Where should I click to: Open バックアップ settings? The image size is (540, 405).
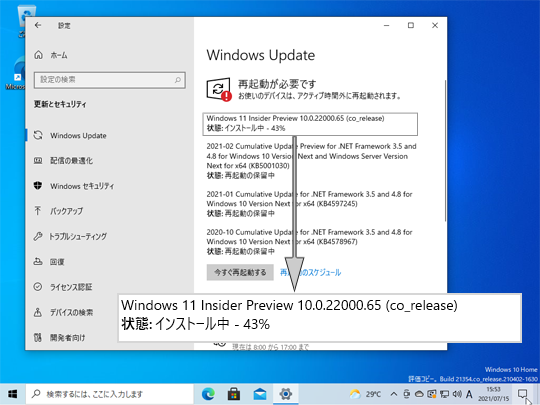click(x=58, y=211)
